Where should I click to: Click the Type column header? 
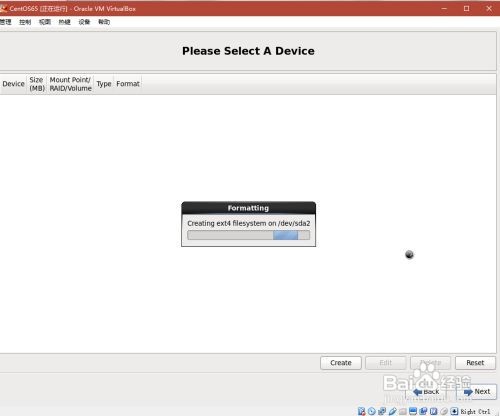(104, 84)
